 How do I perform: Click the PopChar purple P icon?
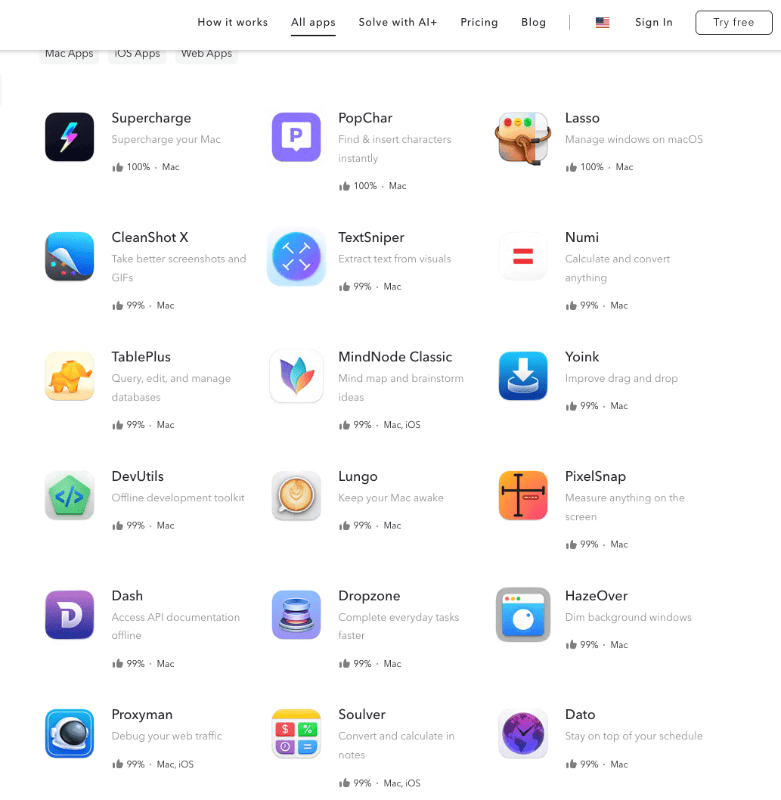click(296, 137)
